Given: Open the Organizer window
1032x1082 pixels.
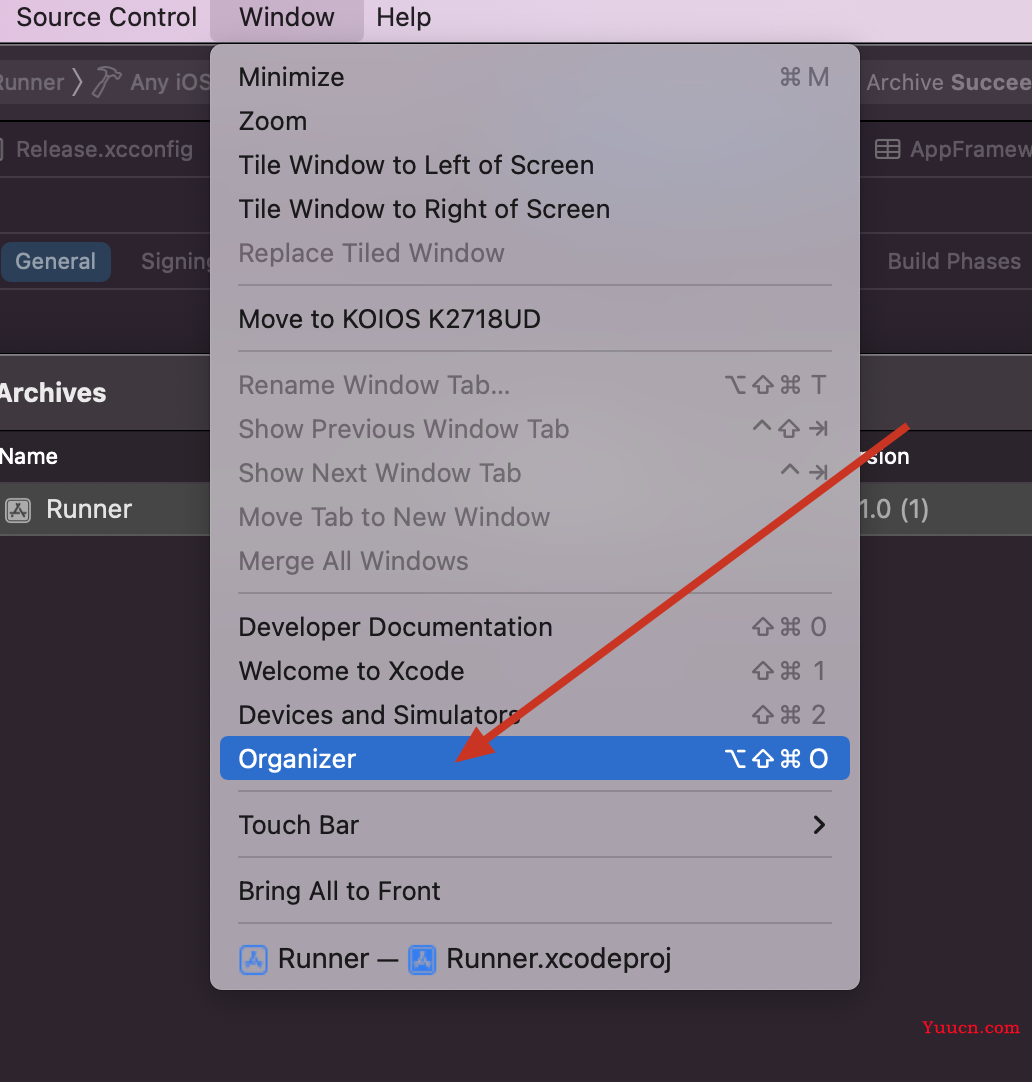Looking at the screenshot, I should 535,758.
